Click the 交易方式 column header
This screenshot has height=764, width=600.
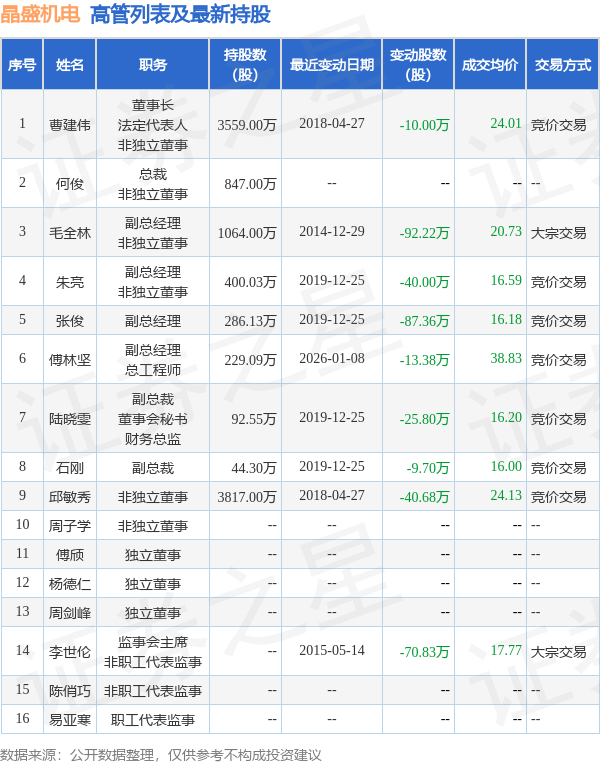pos(562,65)
